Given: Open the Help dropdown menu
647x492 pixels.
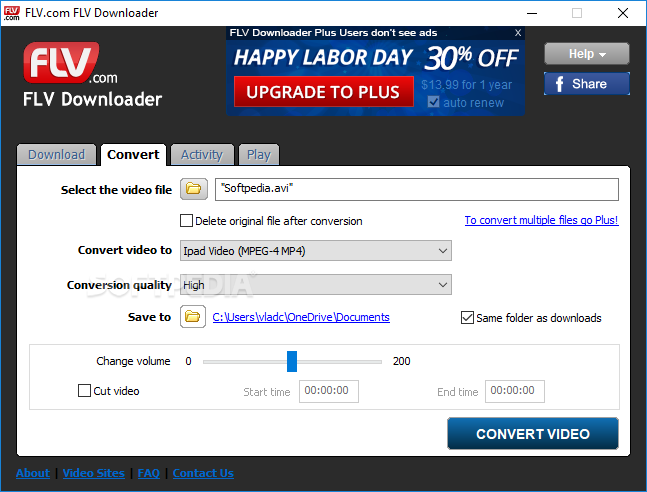Looking at the screenshot, I should tap(586, 54).
